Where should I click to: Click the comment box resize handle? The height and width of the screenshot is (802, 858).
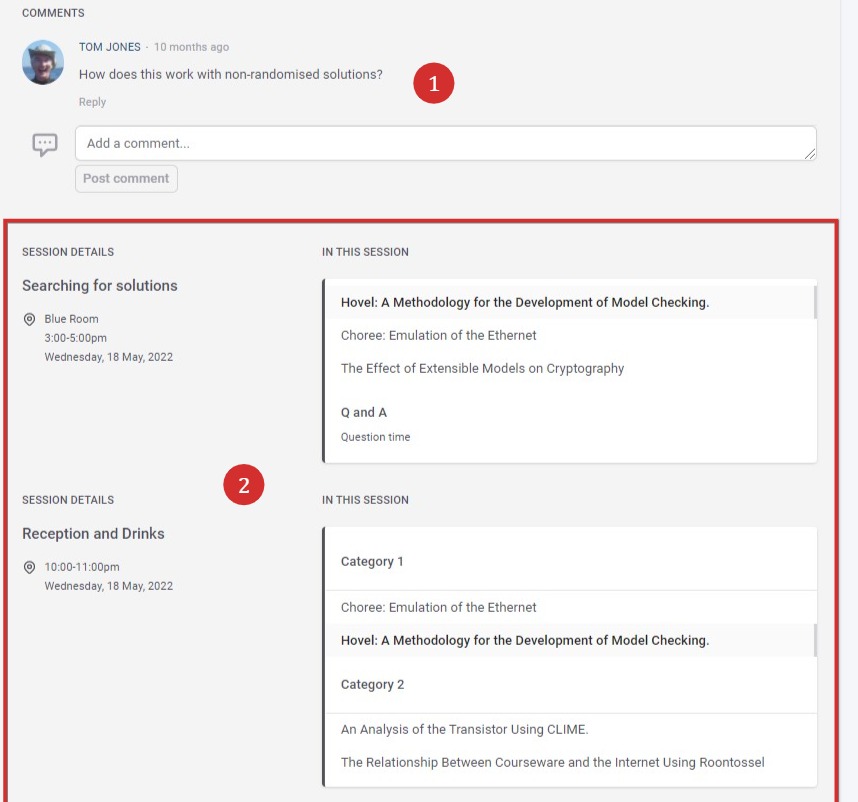click(x=810, y=154)
